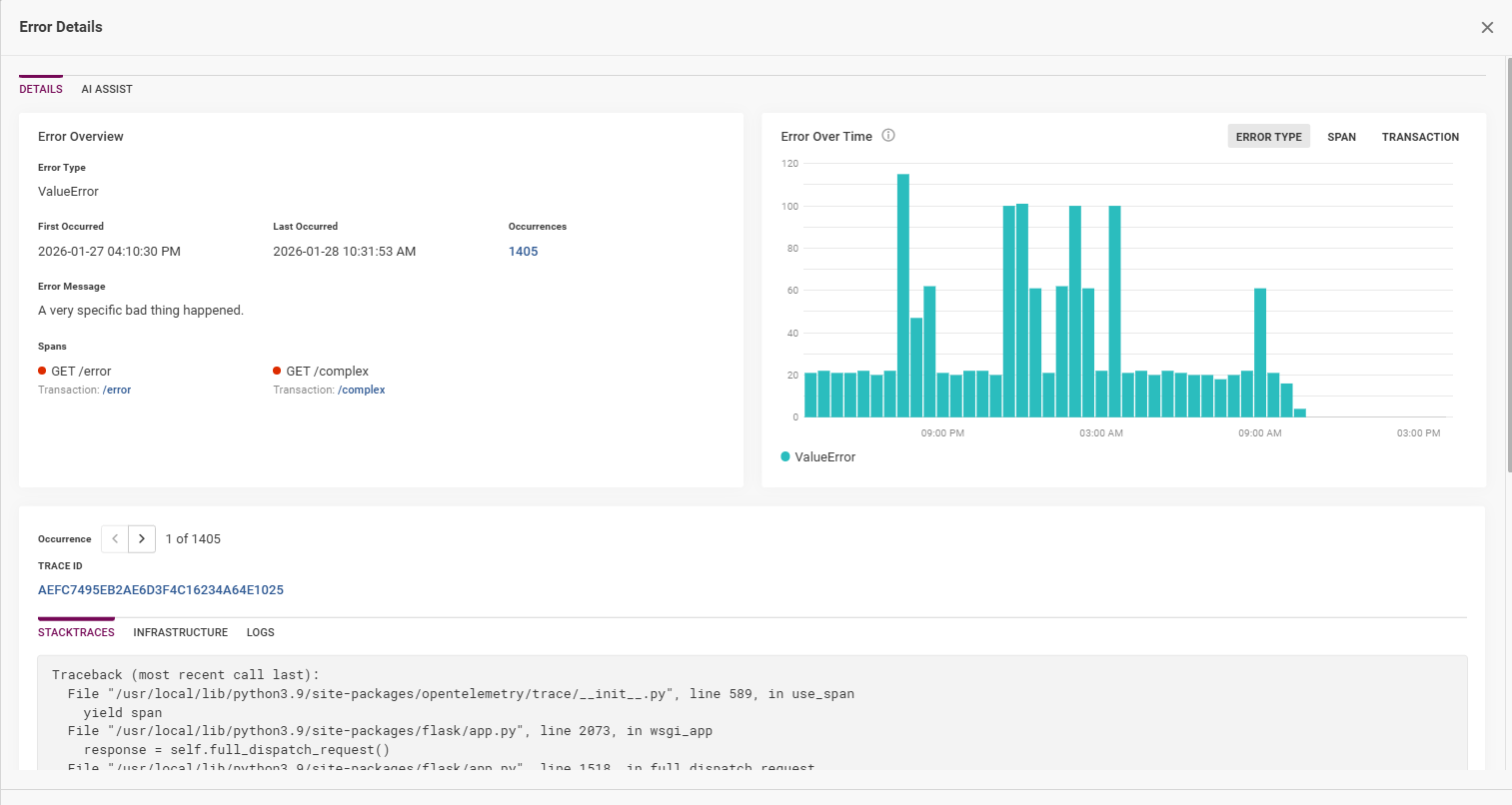Open the /error transaction link
Viewport: 1512px width, 805px height.
(117, 391)
